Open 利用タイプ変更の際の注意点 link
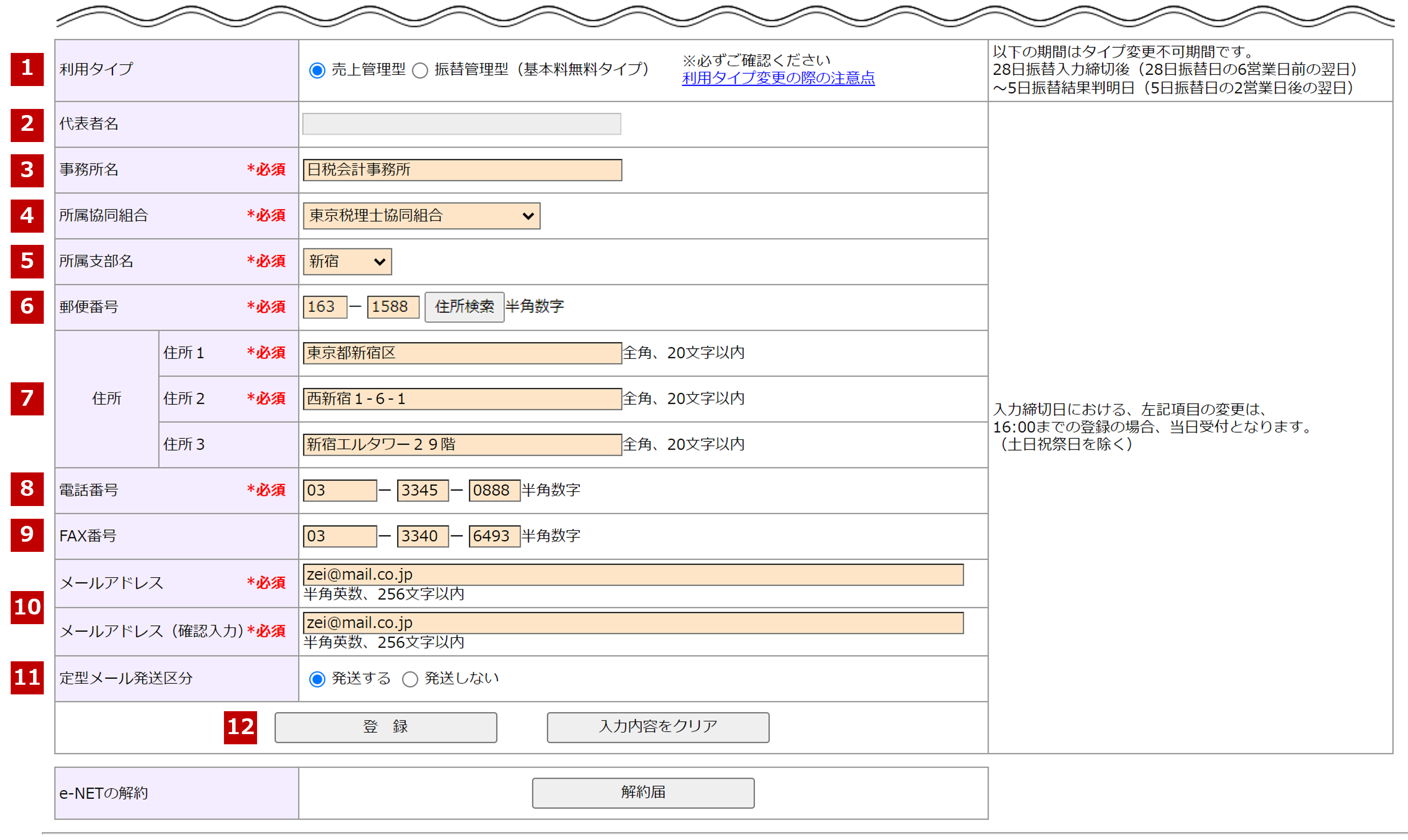Viewport: 1408px width, 840px height. coord(778,78)
